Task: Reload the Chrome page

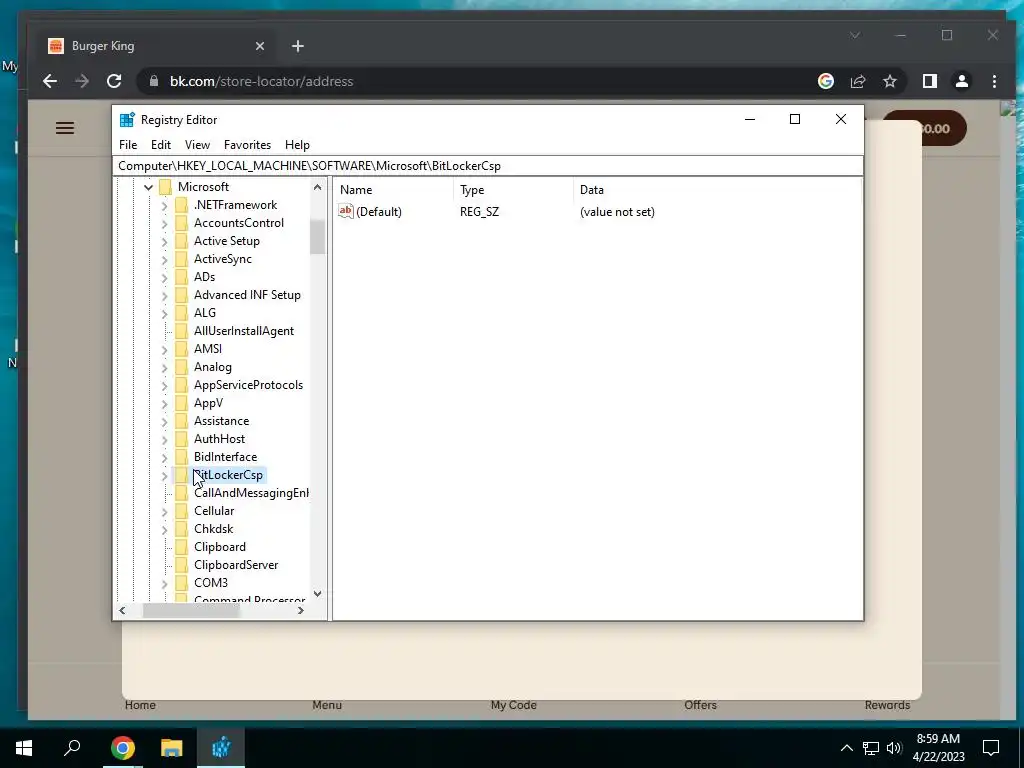Action: tap(114, 81)
